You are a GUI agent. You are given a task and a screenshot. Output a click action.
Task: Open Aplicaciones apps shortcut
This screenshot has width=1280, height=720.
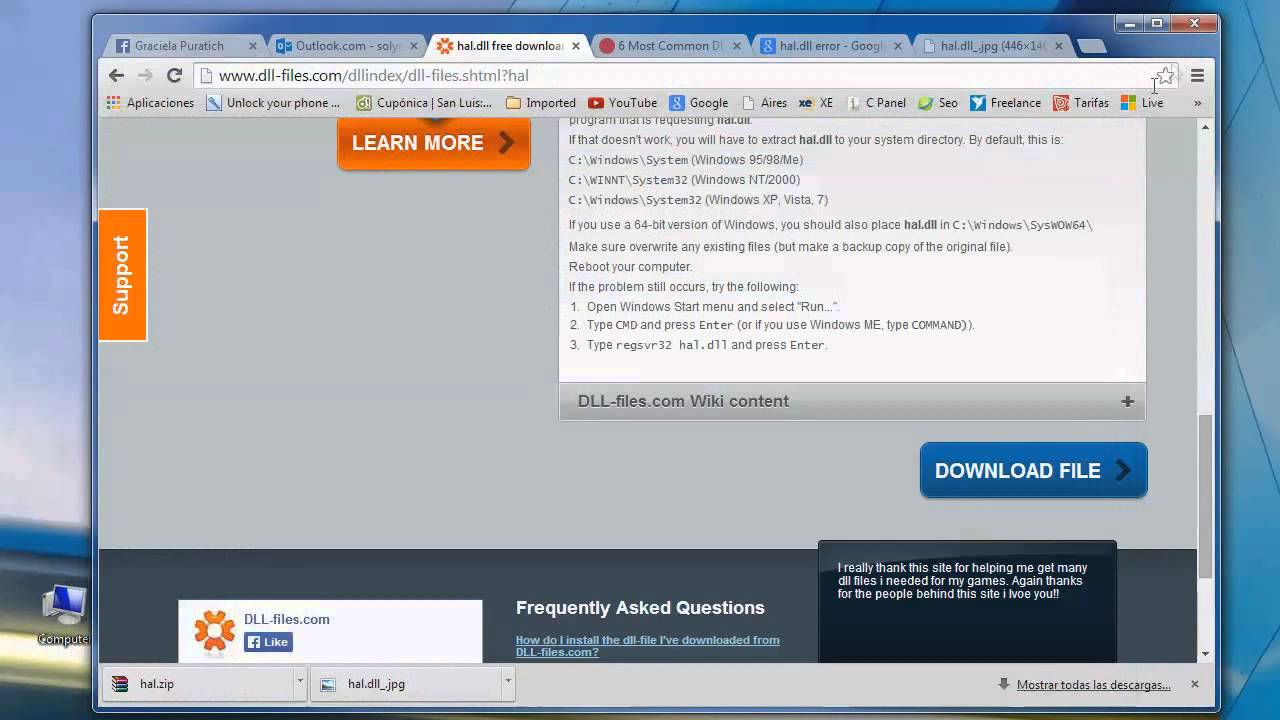150,103
